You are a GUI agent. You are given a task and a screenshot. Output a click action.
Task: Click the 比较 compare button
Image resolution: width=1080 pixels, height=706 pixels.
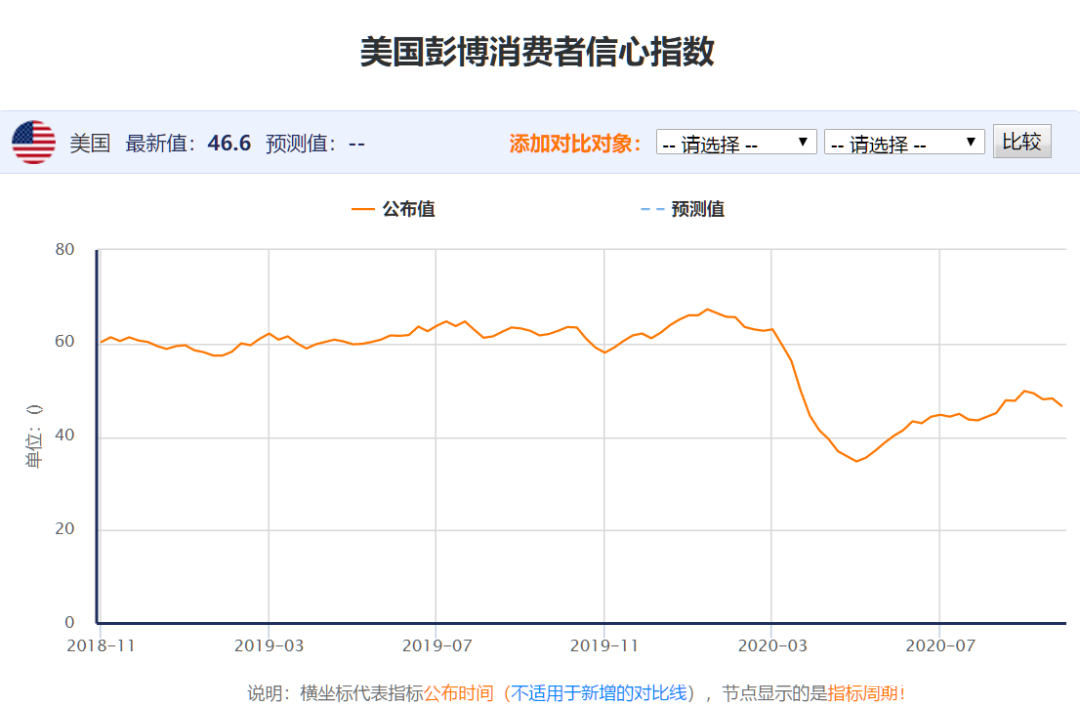pyautogui.click(x=1022, y=140)
